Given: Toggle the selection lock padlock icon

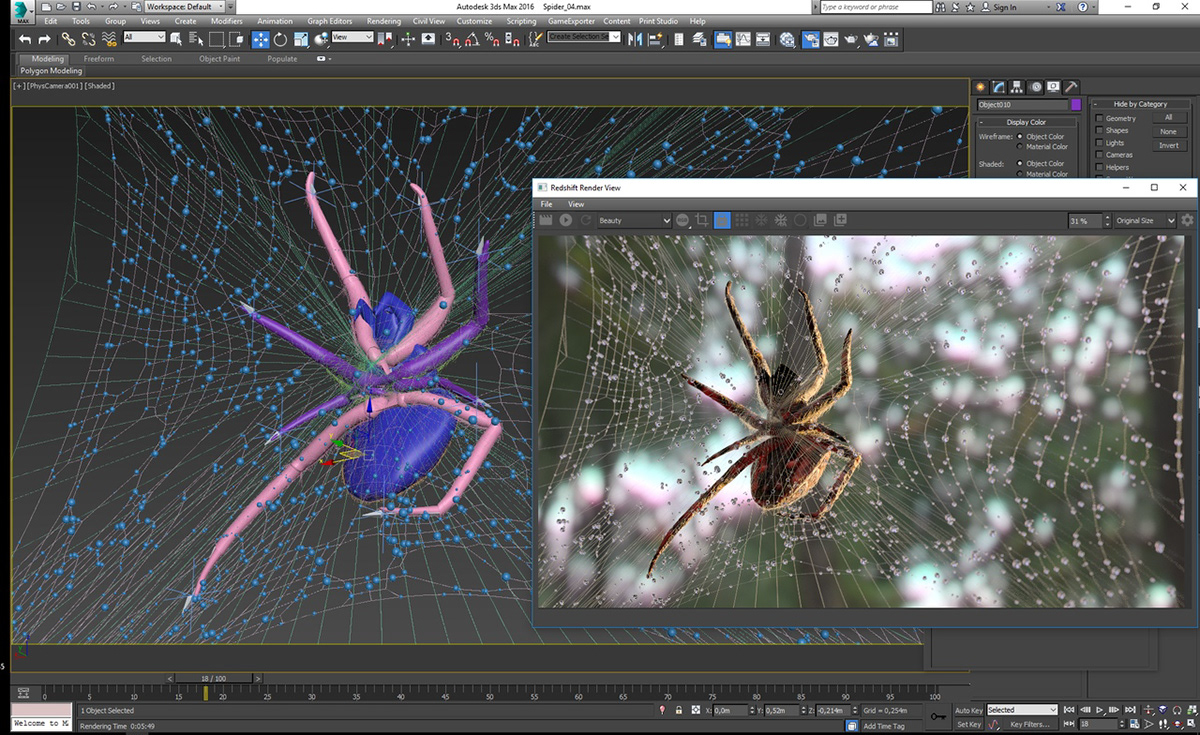Looking at the screenshot, I should [680, 710].
